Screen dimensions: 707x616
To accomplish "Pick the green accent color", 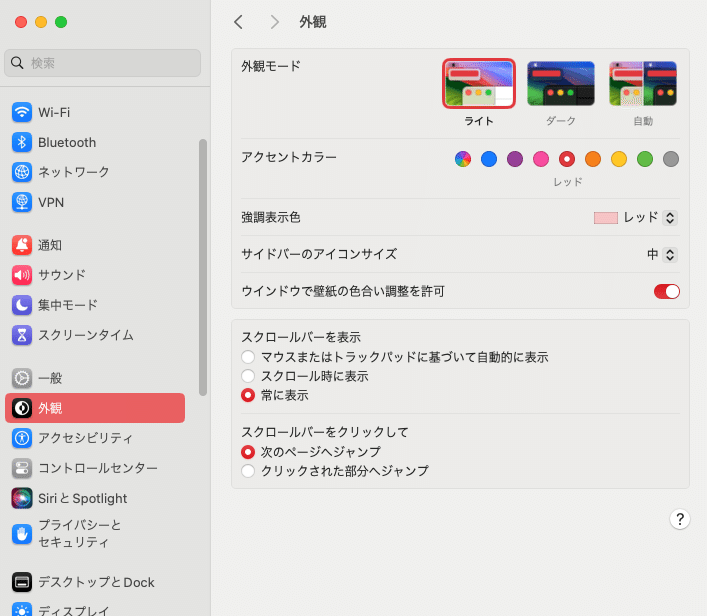I will click(645, 159).
